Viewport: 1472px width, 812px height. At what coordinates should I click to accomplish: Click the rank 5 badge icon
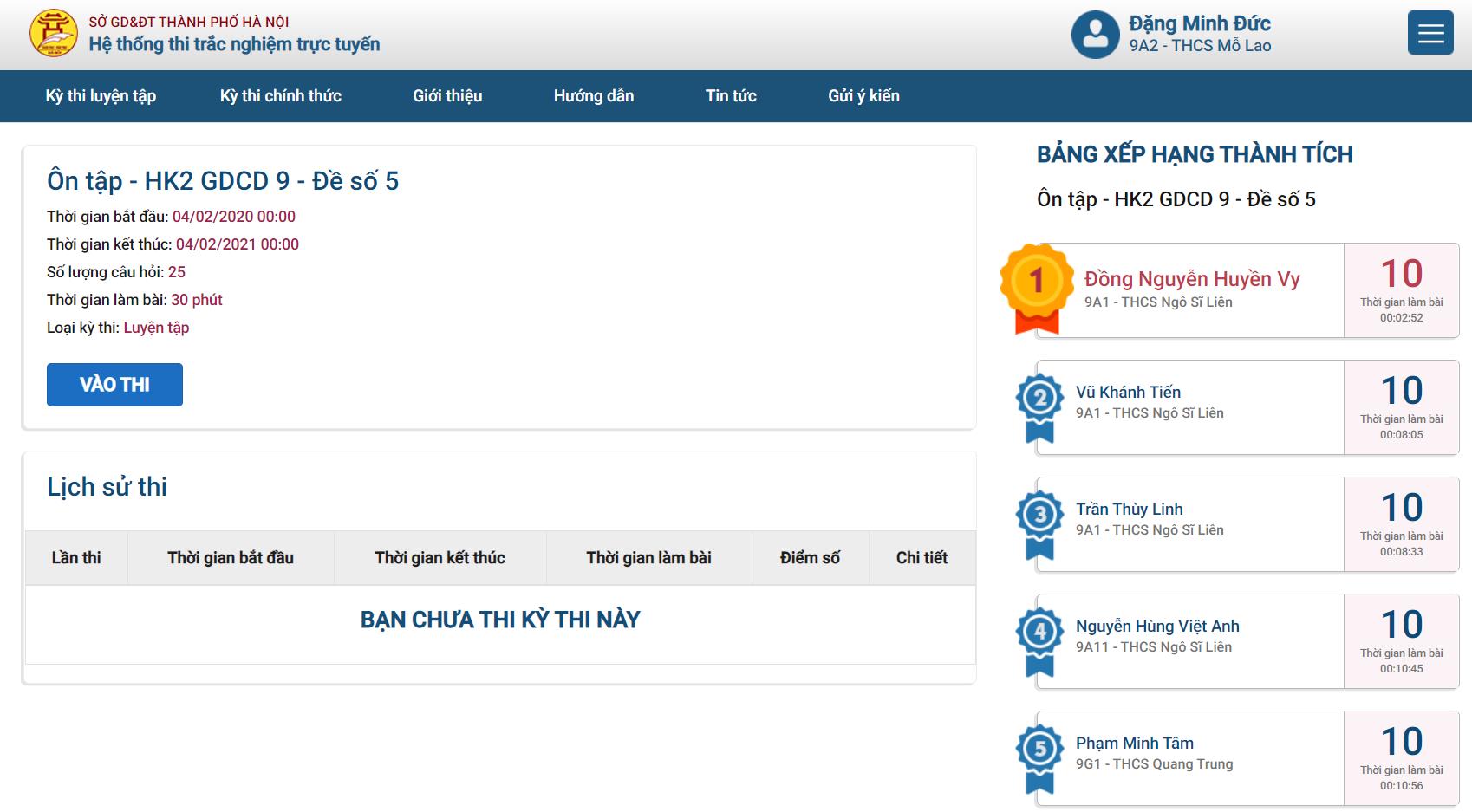tap(1039, 755)
